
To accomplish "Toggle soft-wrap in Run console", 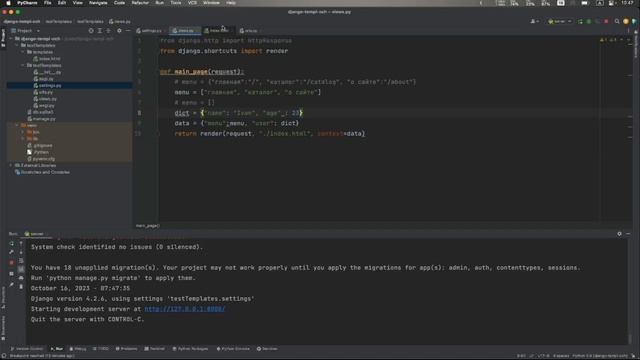I will point(21,261).
